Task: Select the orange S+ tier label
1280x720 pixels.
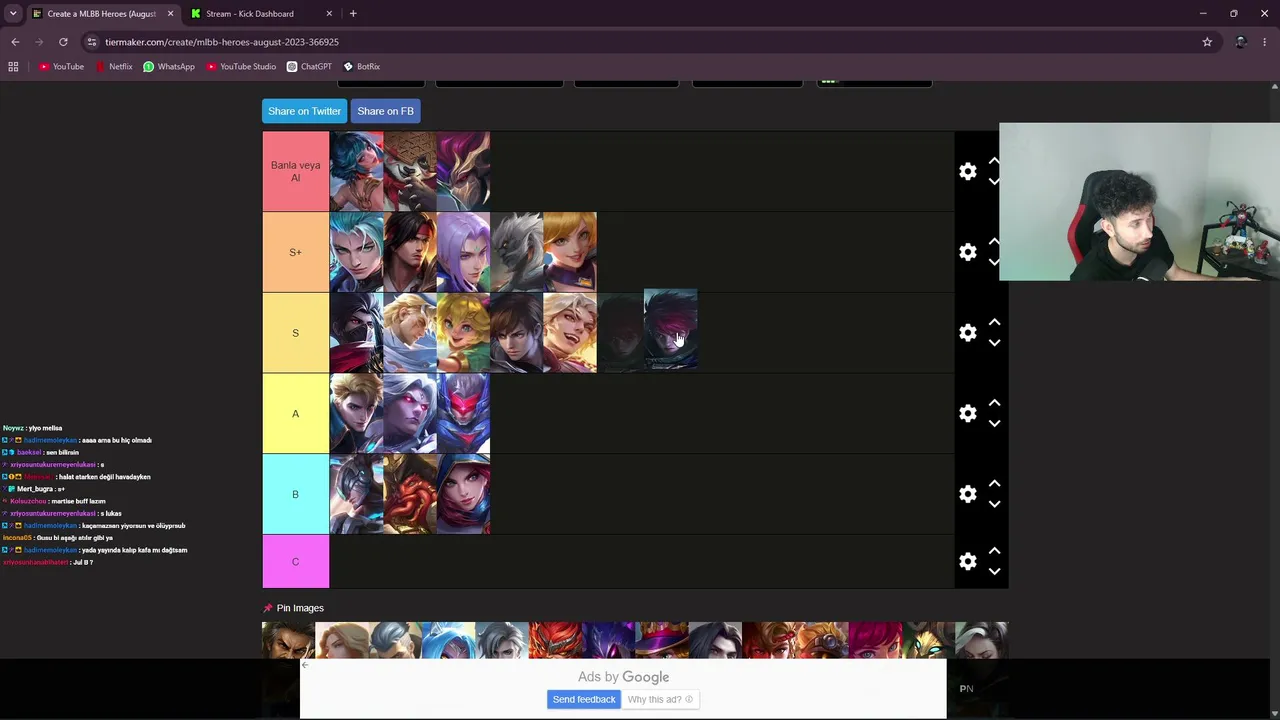Action: (295, 252)
